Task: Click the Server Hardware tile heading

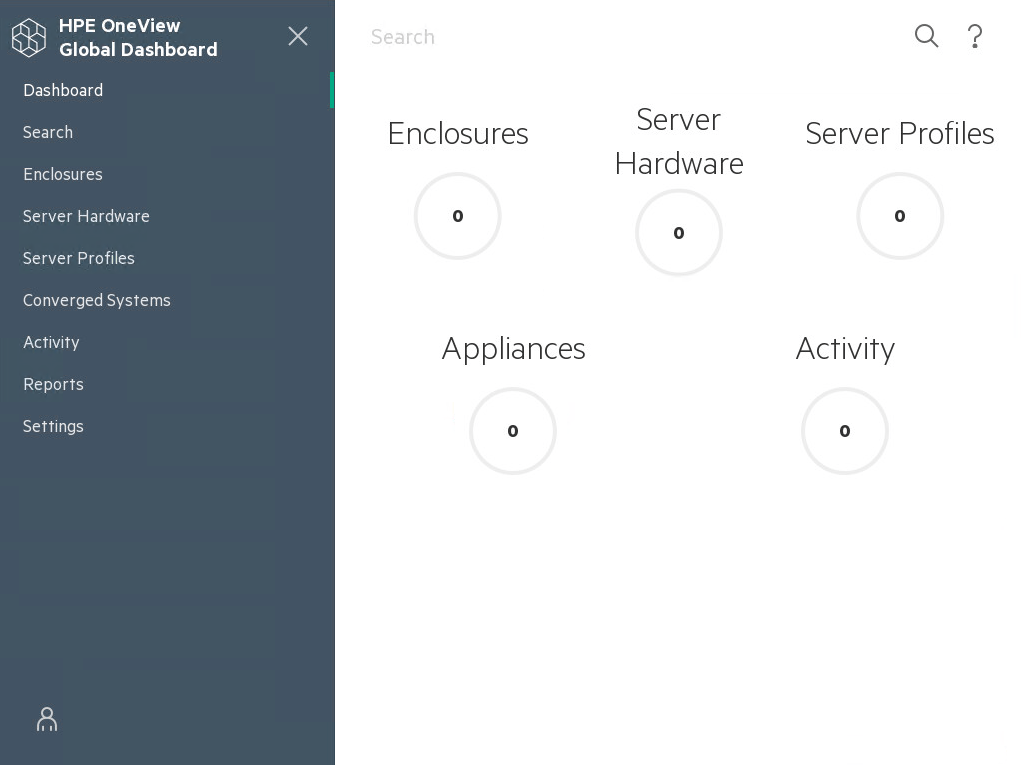Action: tap(678, 141)
